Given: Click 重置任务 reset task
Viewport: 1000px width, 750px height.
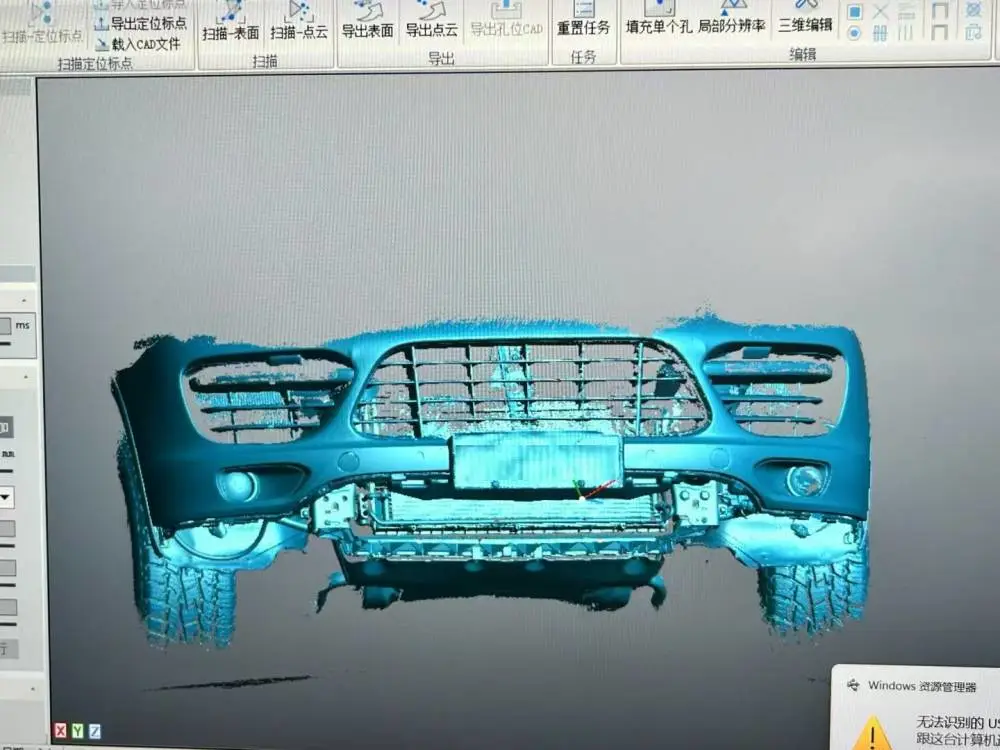Looking at the screenshot, I should coord(583,20).
